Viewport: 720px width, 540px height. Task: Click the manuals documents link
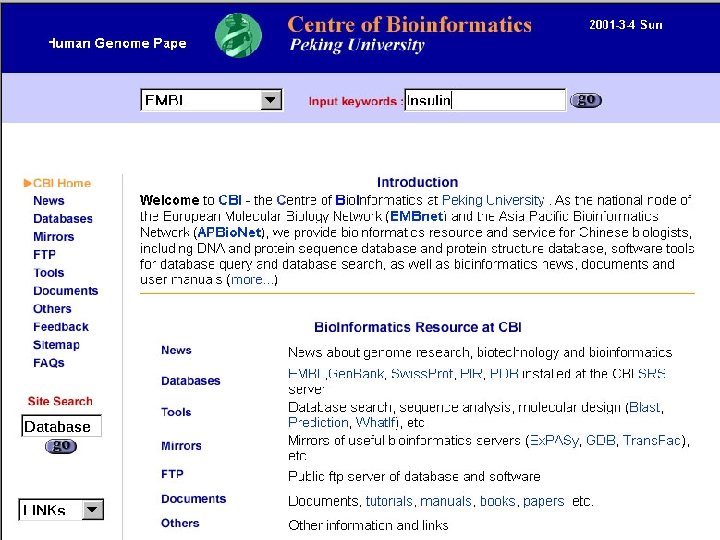click(x=446, y=501)
